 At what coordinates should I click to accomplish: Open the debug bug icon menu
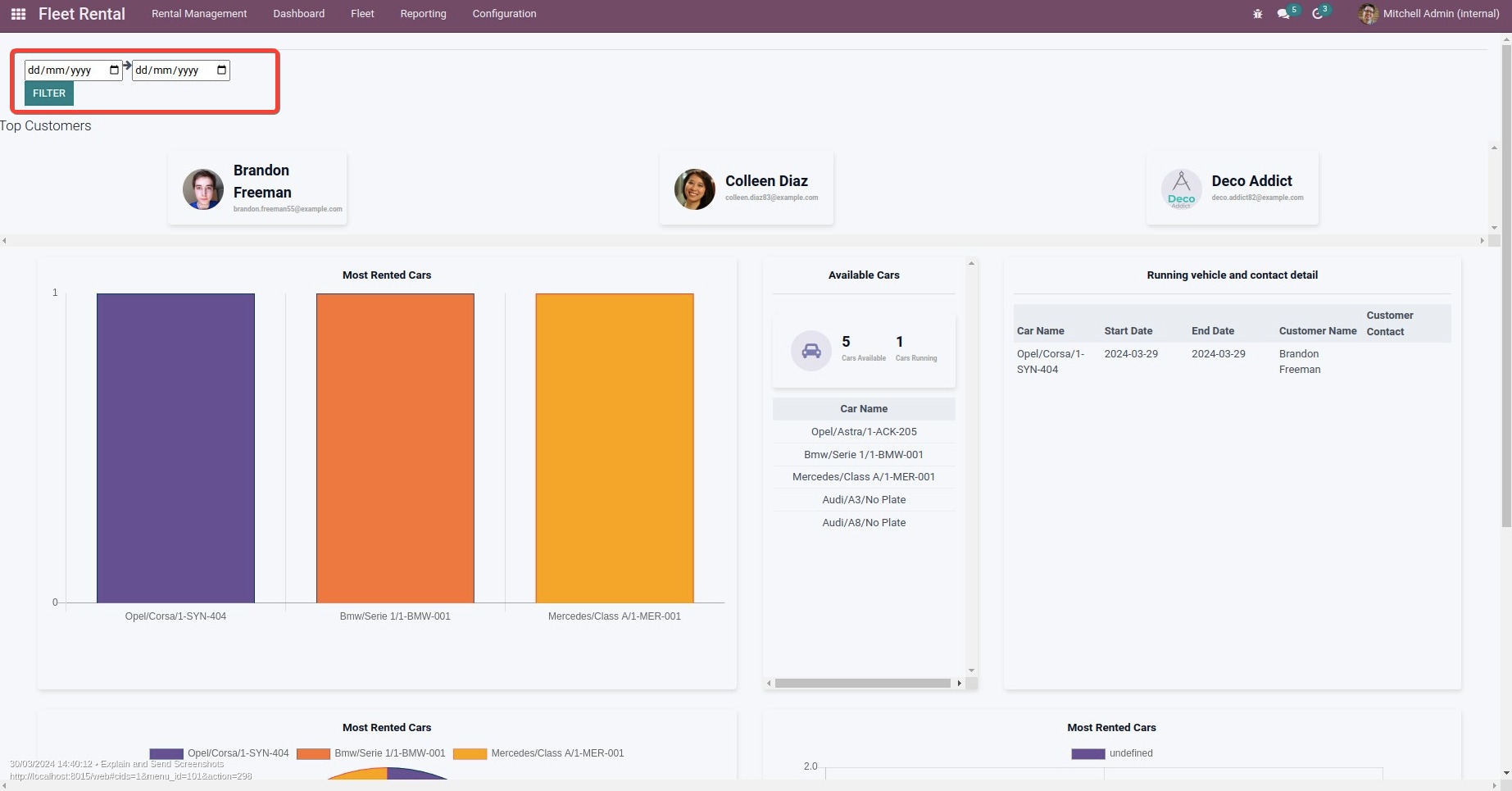point(1257,14)
